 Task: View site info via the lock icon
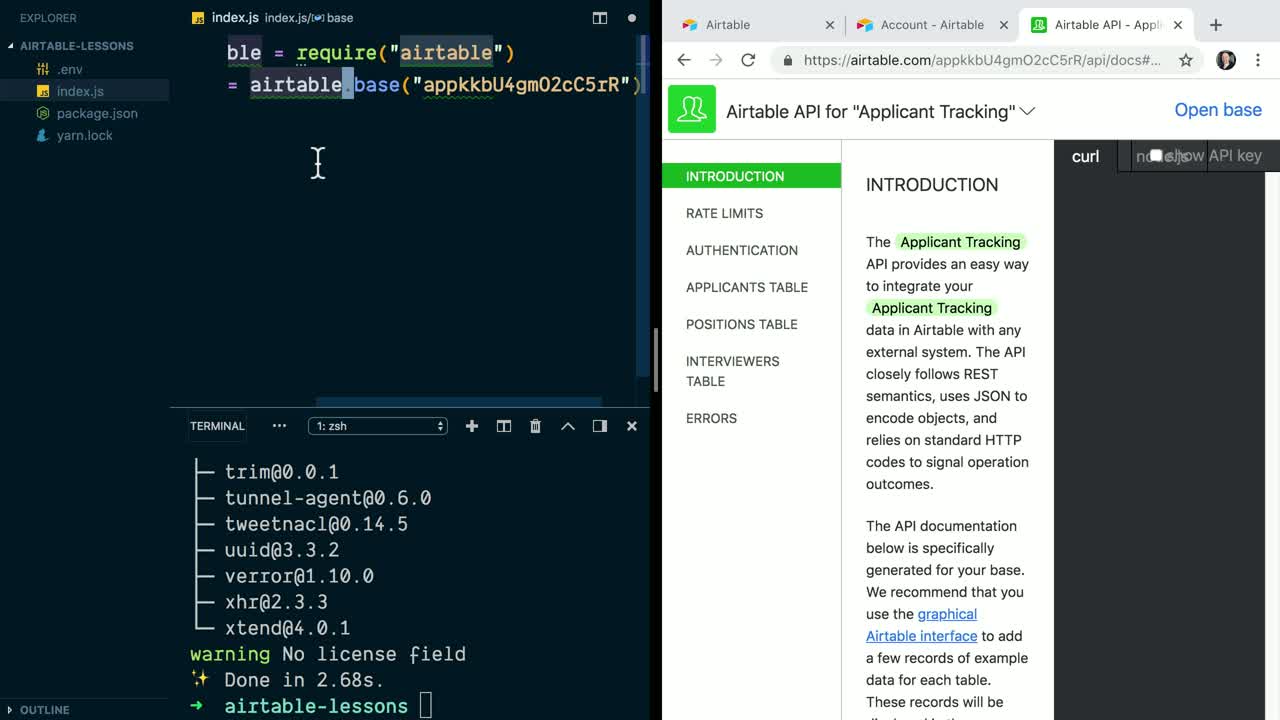click(x=788, y=60)
